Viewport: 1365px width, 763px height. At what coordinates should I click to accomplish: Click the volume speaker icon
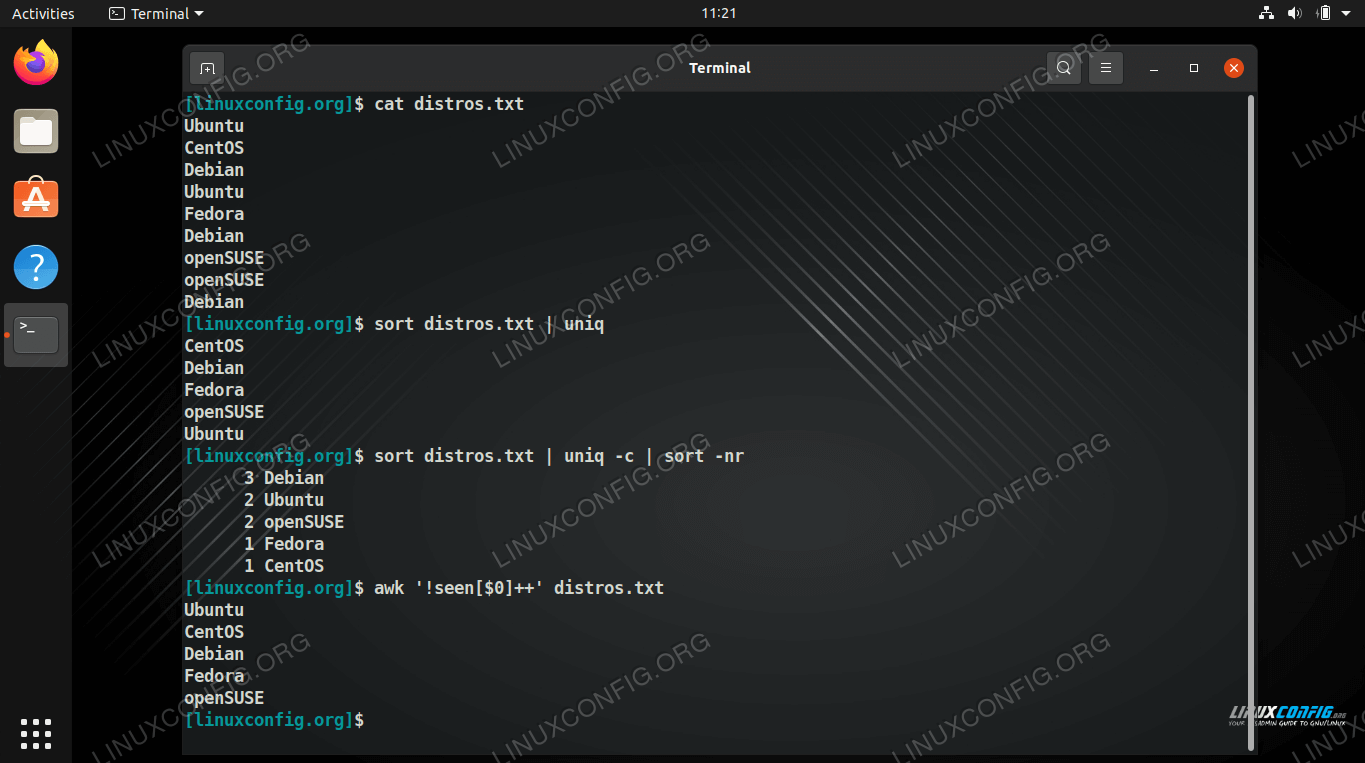coord(1294,13)
